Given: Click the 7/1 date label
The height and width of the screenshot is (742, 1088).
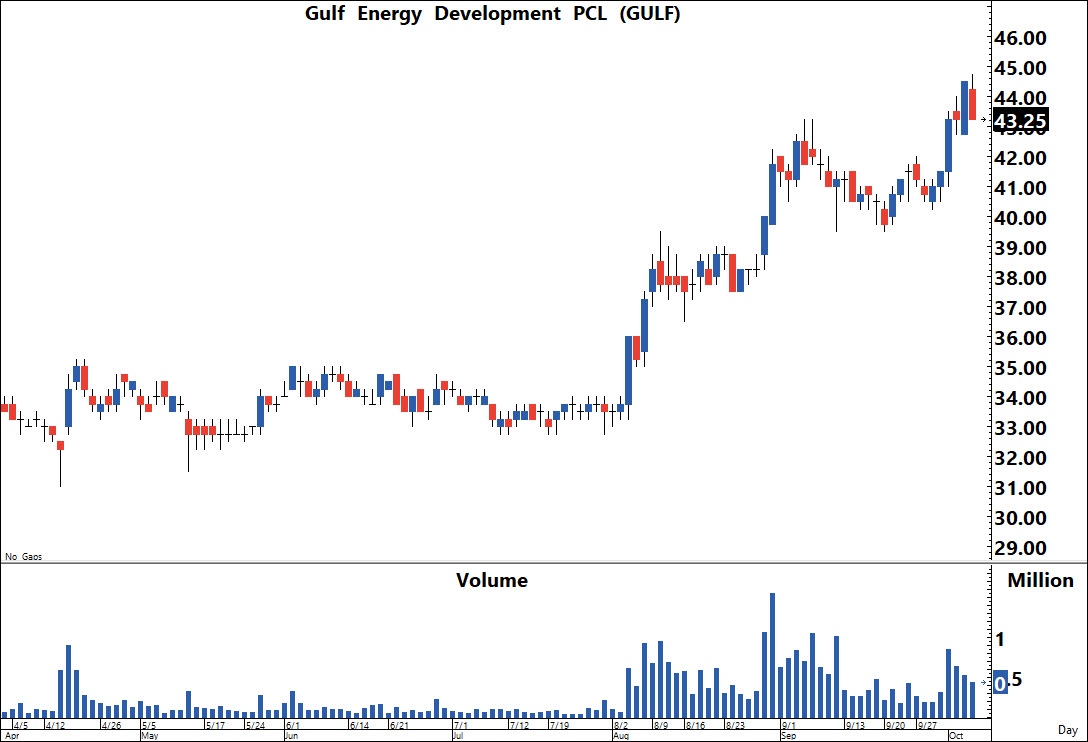Looking at the screenshot, I should (x=461, y=725).
